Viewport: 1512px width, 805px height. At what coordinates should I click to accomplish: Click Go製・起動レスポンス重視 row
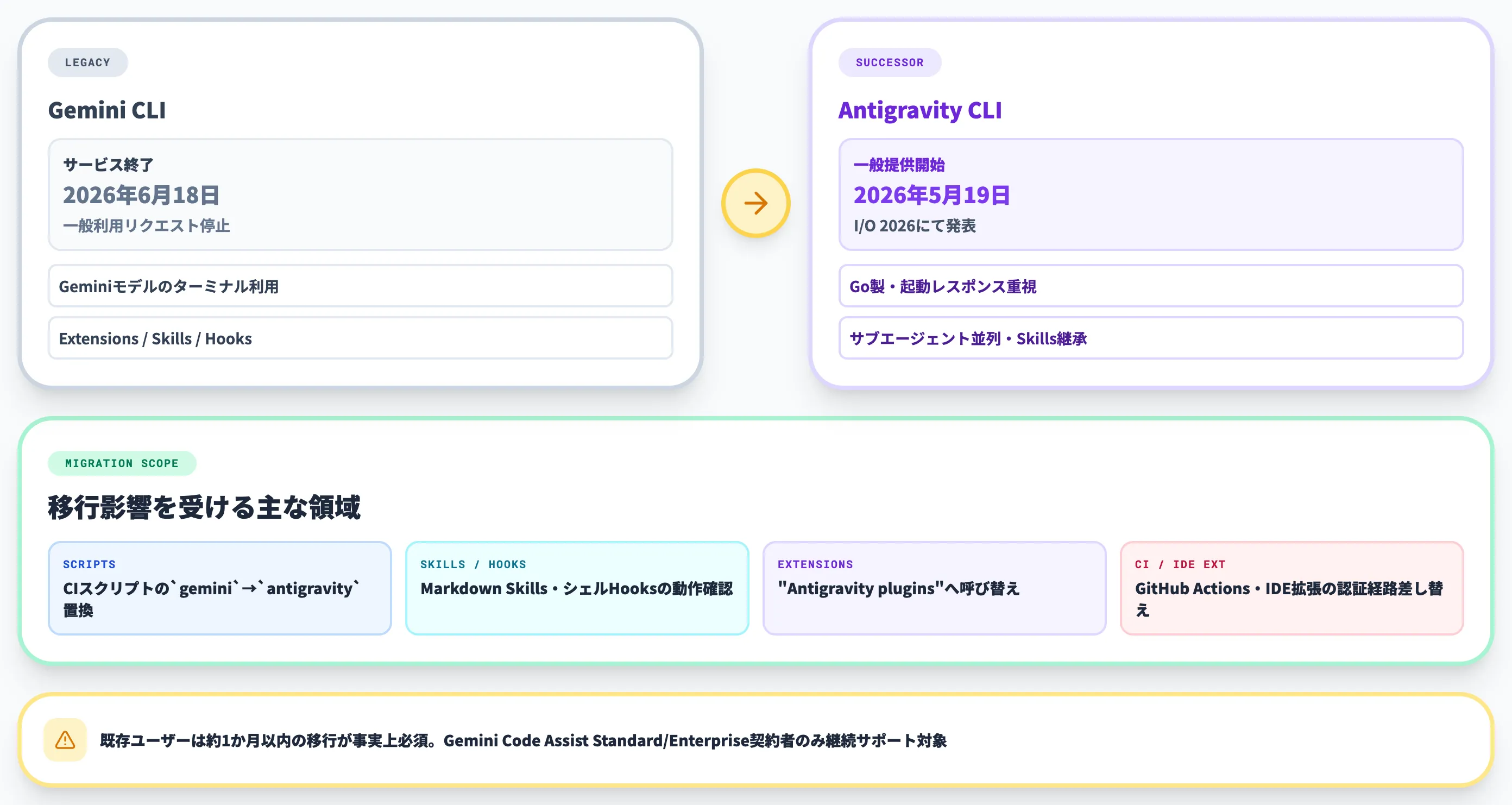(x=1150, y=286)
